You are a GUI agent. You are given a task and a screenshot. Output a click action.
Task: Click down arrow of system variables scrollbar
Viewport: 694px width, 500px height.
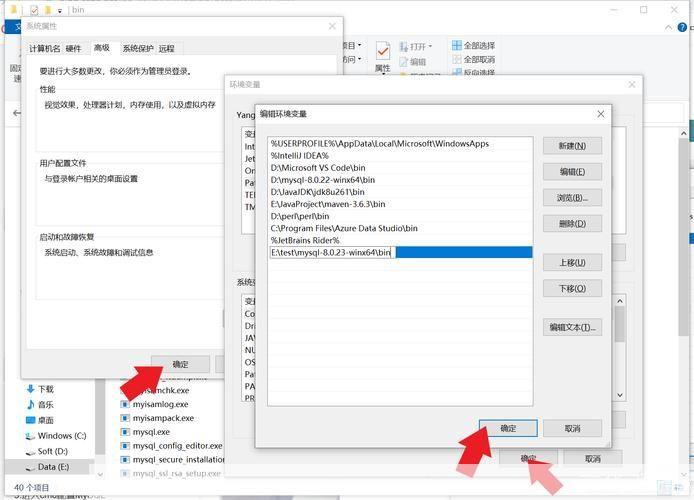click(x=620, y=395)
